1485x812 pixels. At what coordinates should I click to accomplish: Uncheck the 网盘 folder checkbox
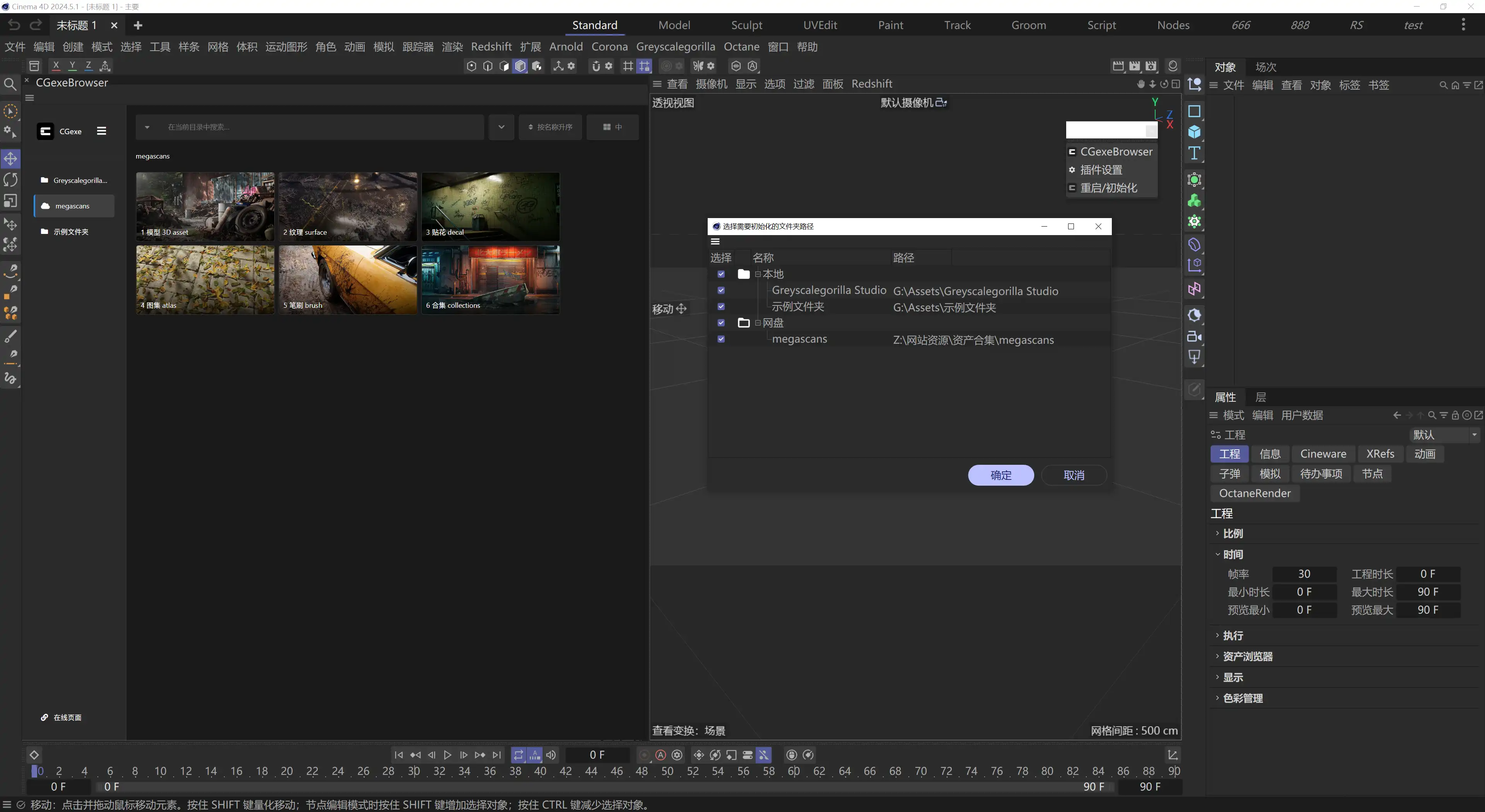point(720,322)
